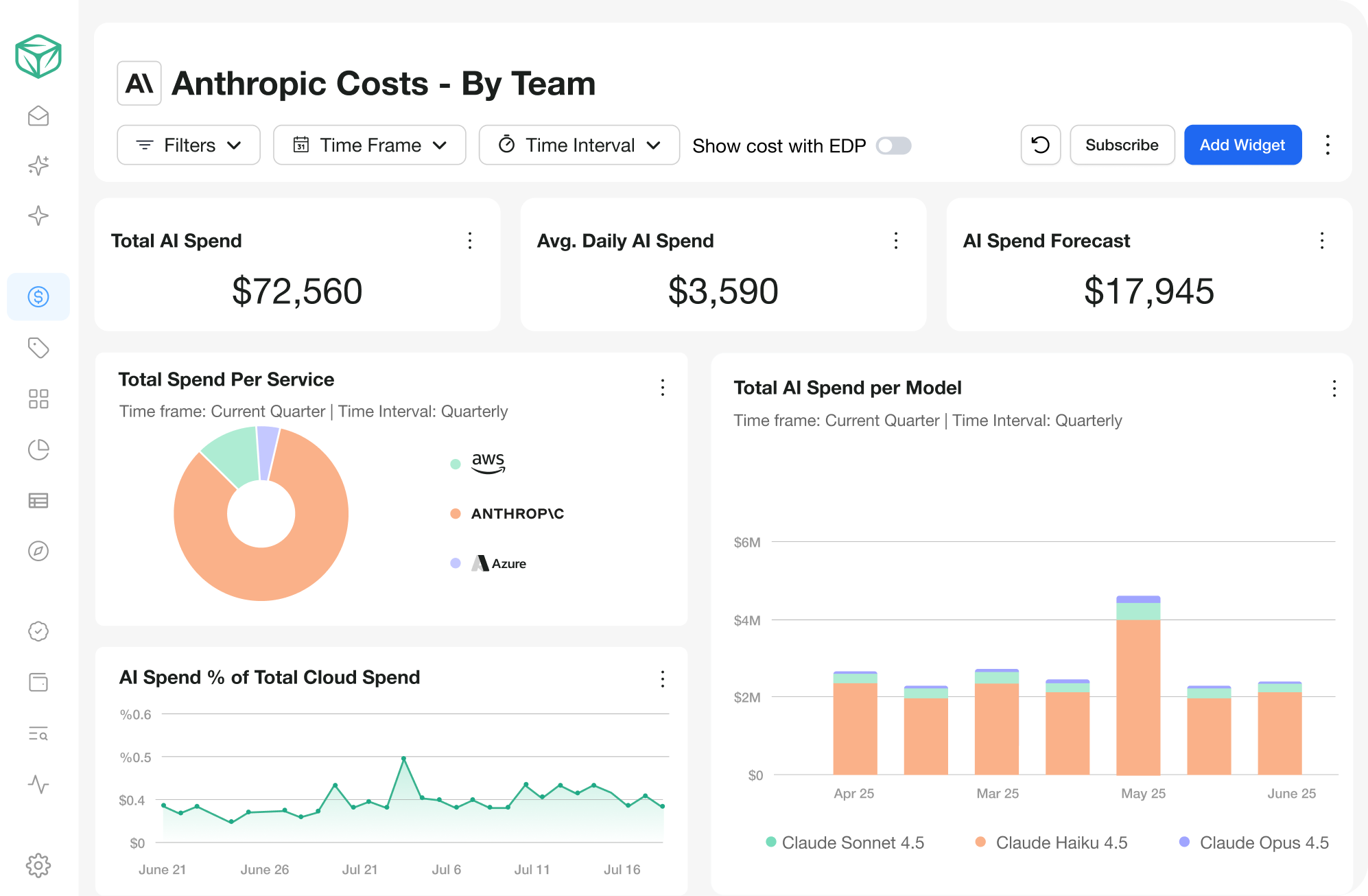Toggle Claude Haiku 4.5 legend entry
This screenshot has height=896, width=1368.
[x=1052, y=842]
